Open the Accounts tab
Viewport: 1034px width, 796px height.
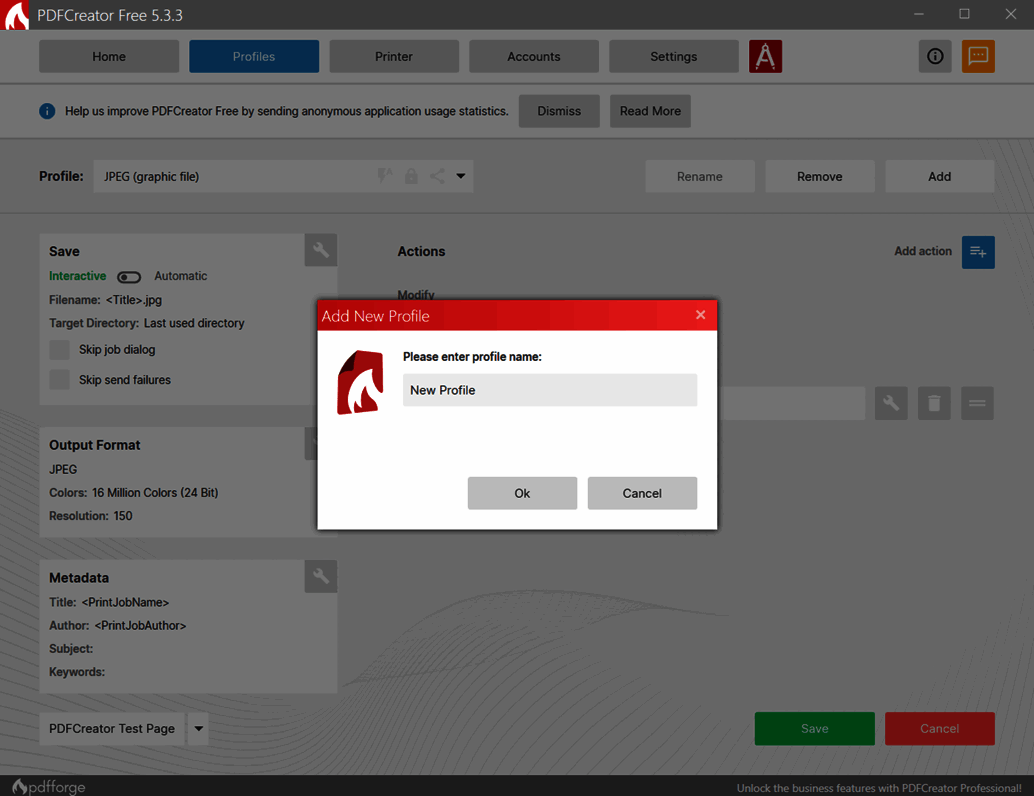[x=533, y=56]
